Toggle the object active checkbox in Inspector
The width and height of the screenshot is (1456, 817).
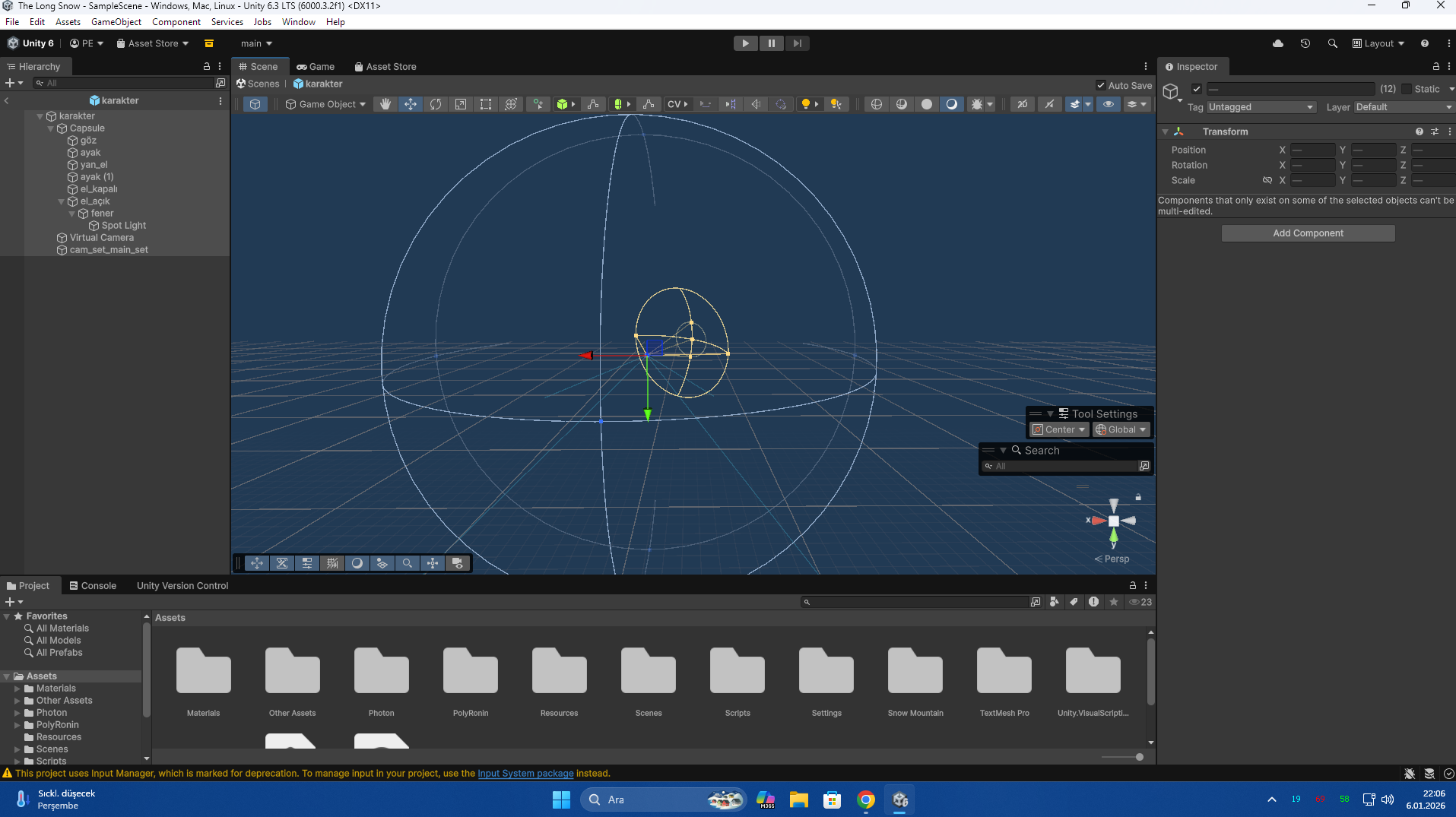click(x=1197, y=89)
